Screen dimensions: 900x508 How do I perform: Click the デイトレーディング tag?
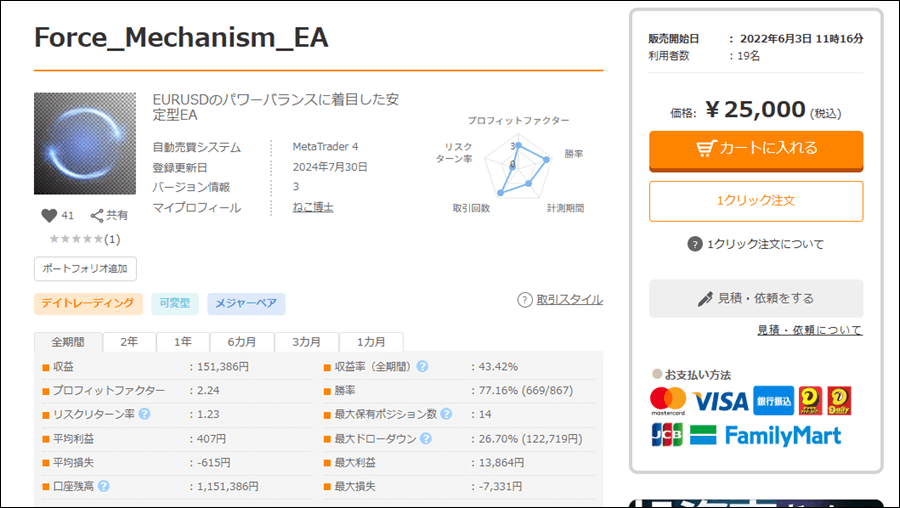(x=86, y=303)
